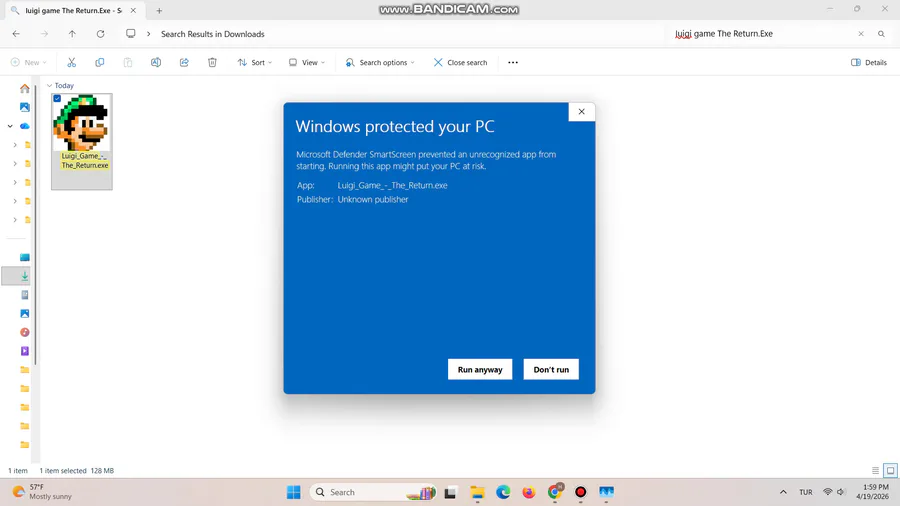Uncheck the Luigi_Game file checkbox
Screen dimensions: 900x506
click(x=57, y=99)
